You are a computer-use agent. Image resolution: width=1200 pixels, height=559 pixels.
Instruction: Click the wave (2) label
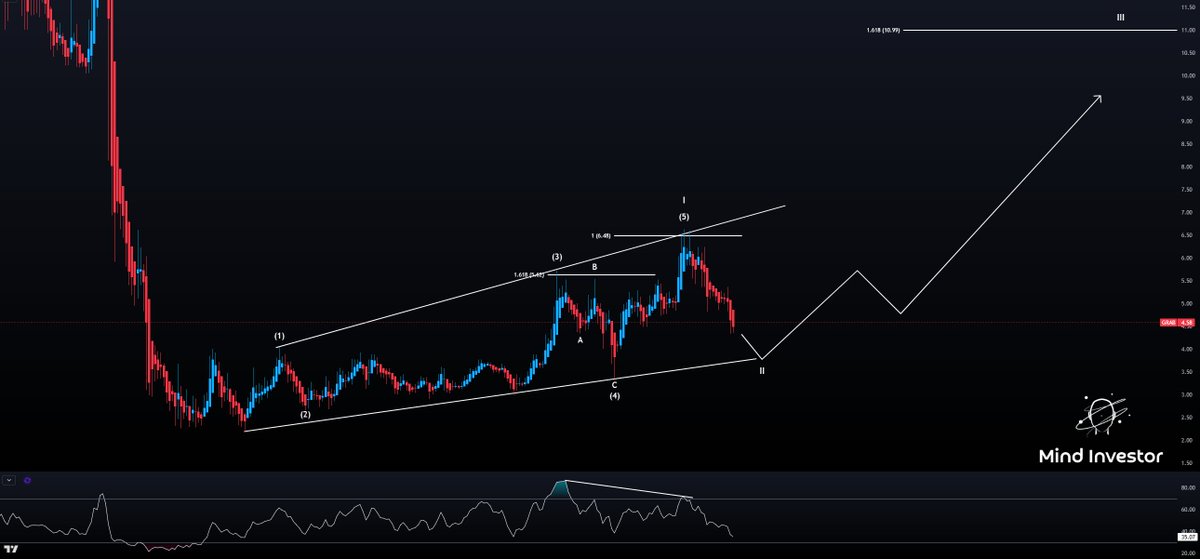(x=306, y=413)
